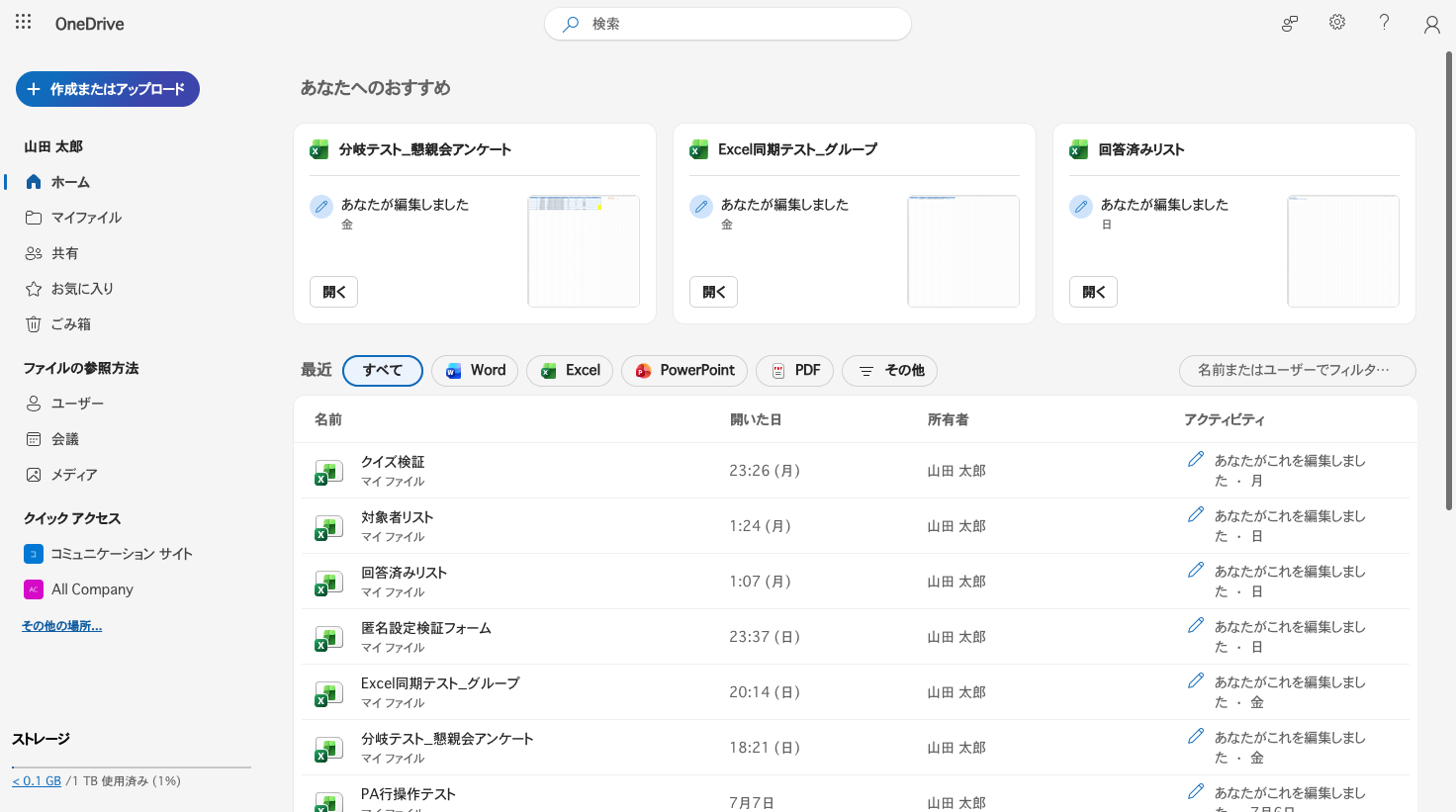This screenshot has height=812, width=1456.
Task: Click Excel icon on 分岐テスト_懇親会アンケート card
Action: coord(319,149)
